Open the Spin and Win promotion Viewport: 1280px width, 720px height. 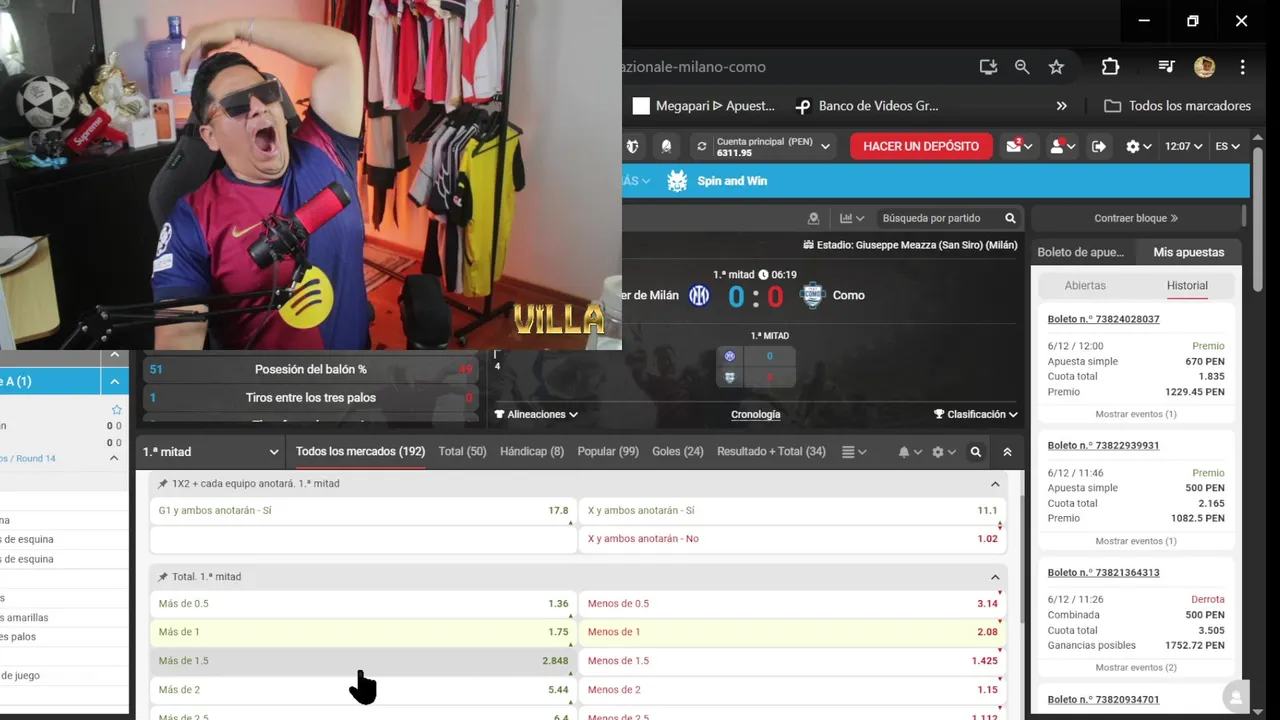[x=717, y=181]
